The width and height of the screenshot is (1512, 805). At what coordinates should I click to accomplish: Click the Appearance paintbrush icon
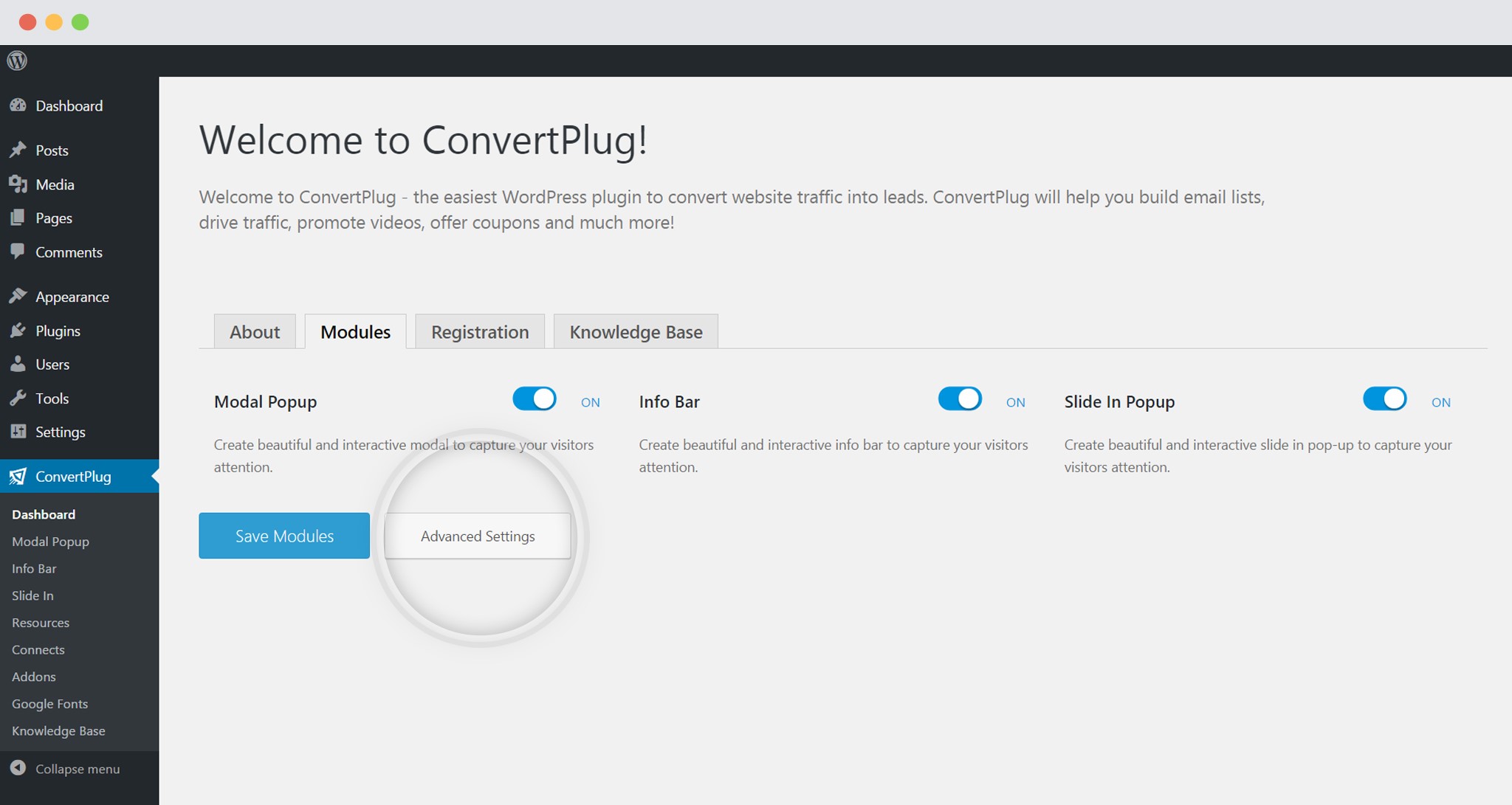click(18, 296)
